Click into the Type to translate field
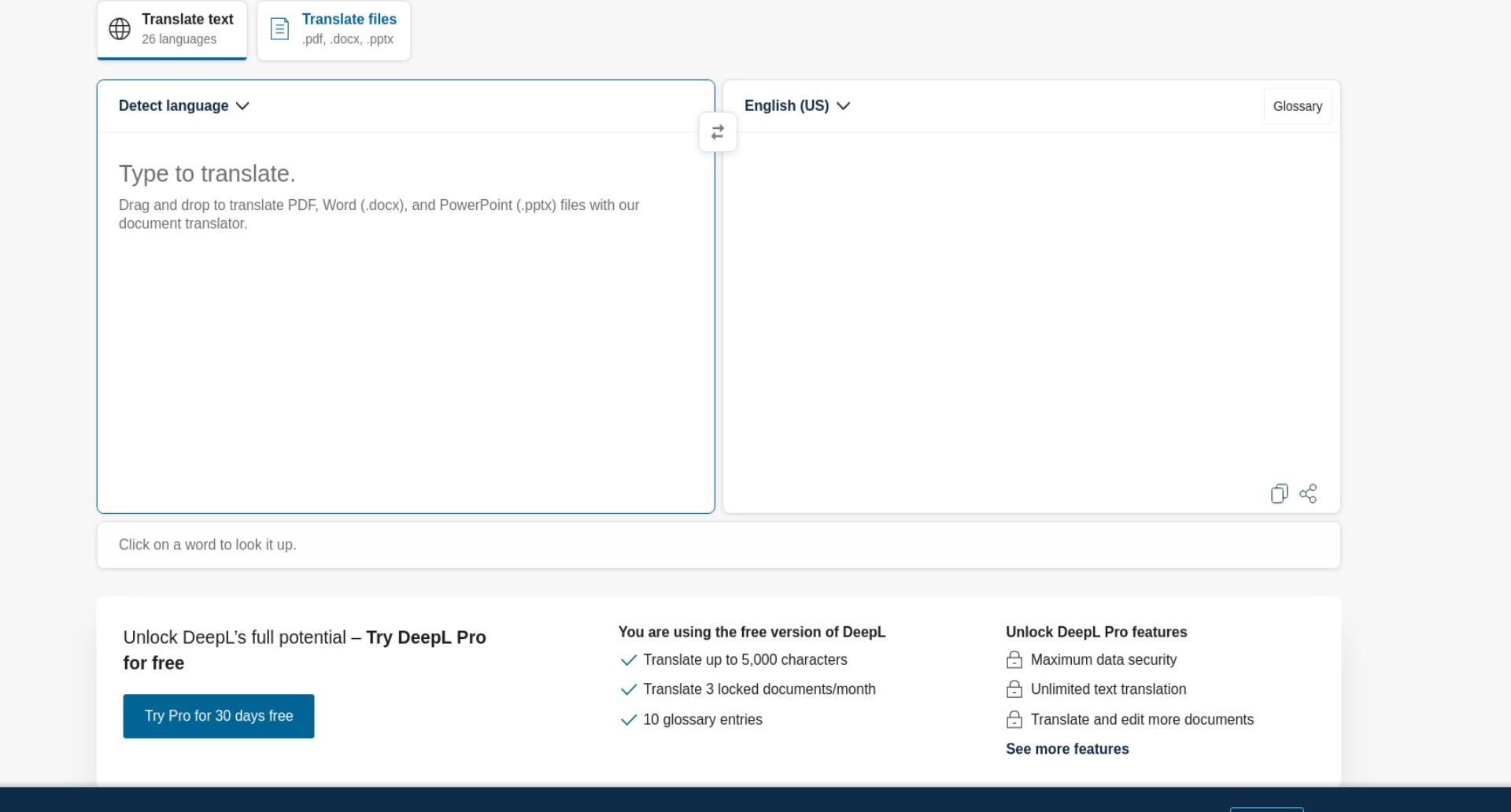 (x=406, y=323)
